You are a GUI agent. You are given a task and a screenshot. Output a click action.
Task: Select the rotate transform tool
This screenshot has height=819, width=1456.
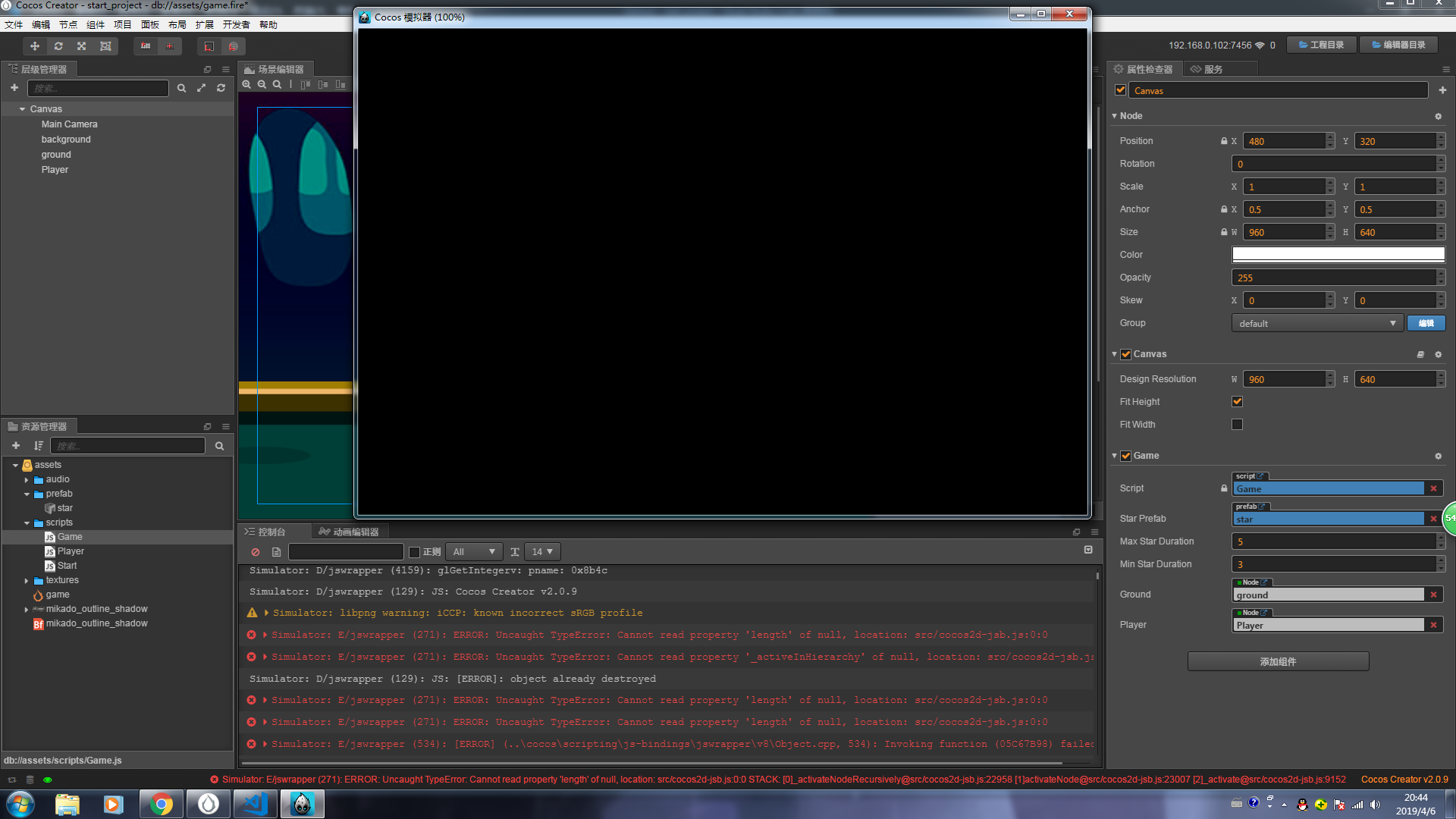tap(58, 46)
